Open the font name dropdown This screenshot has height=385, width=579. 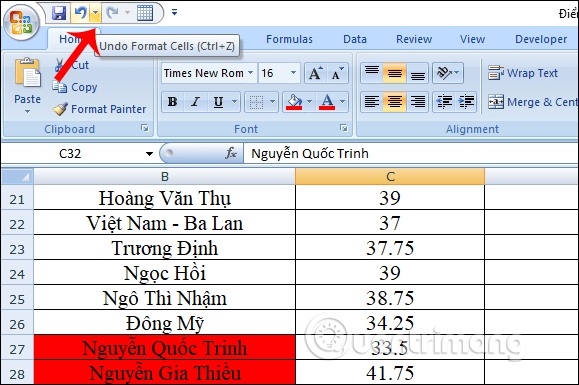[x=251, y=73]
